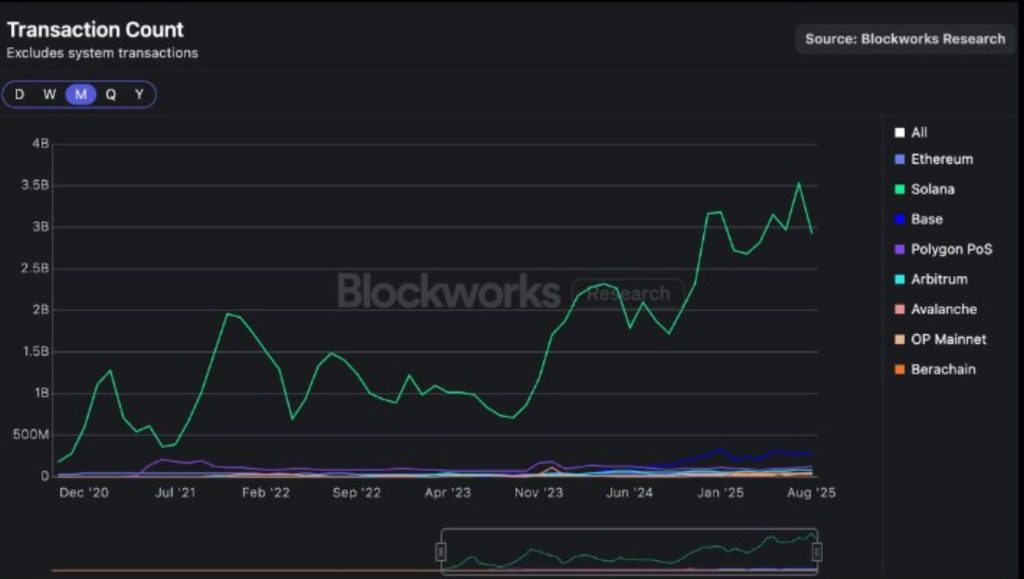This screenshot has height=579, width=1024.
Task: Toggle the Polygon PoS legend entry
Action: coord(949,249)
